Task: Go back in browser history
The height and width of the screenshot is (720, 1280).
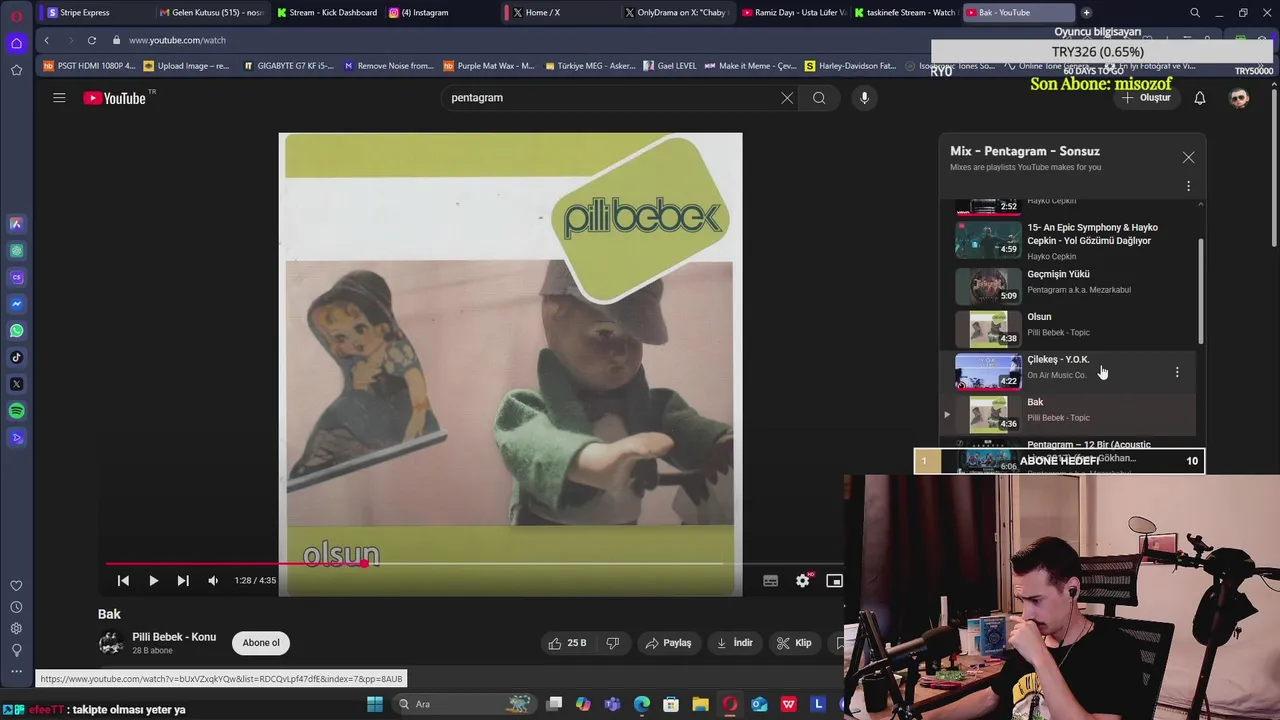Action: pyautogui.click(x=47, y=40)
